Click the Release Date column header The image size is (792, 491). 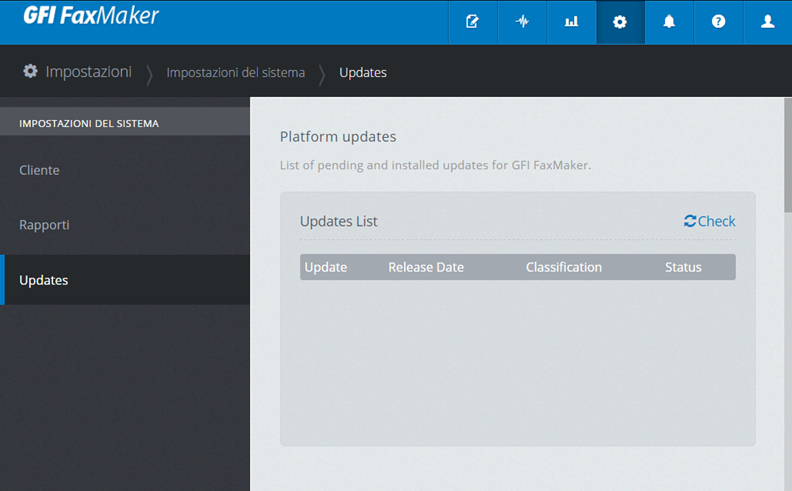click(x=426, y=267)
